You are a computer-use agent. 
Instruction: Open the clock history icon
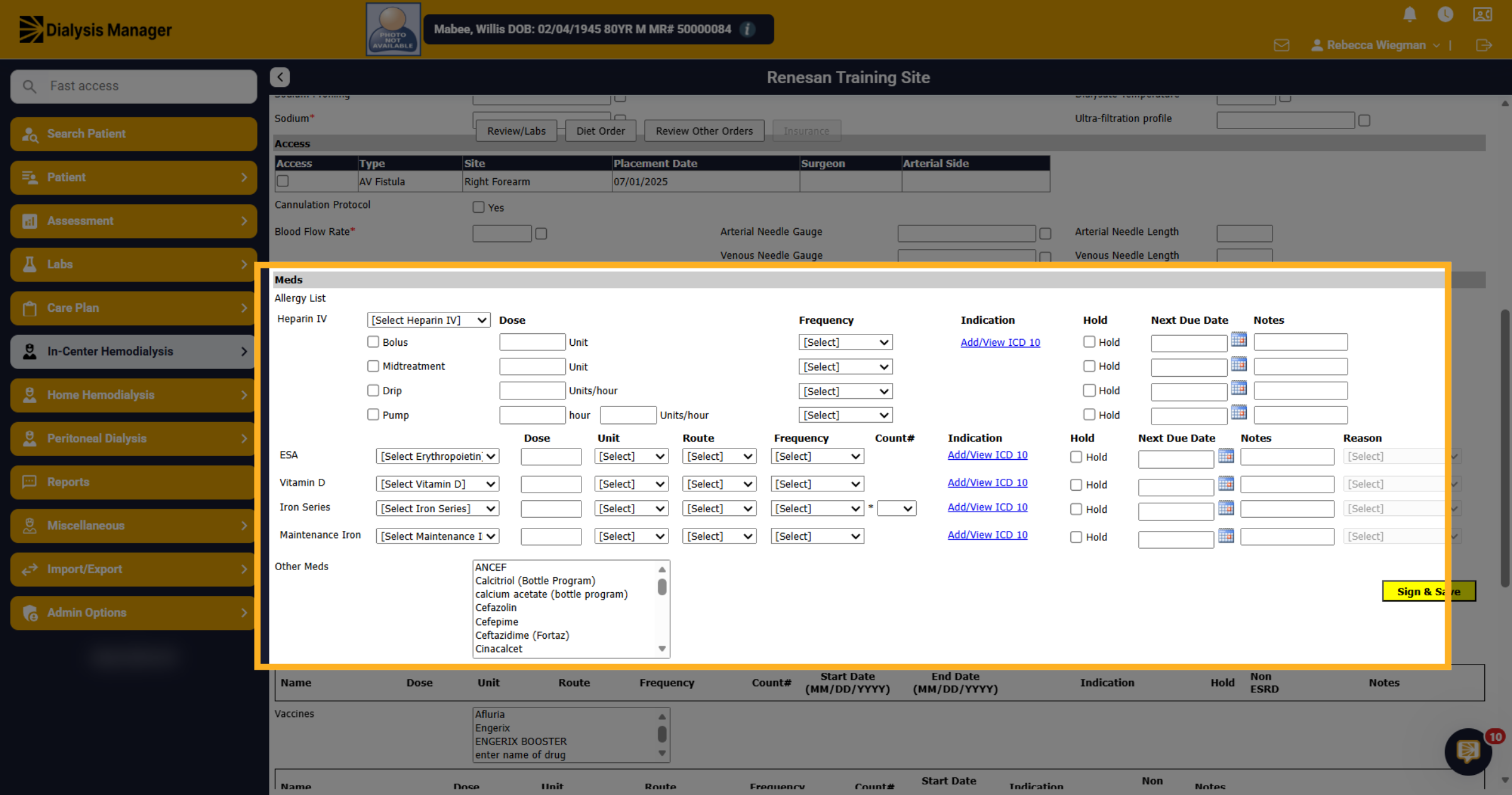(1445, 14)
